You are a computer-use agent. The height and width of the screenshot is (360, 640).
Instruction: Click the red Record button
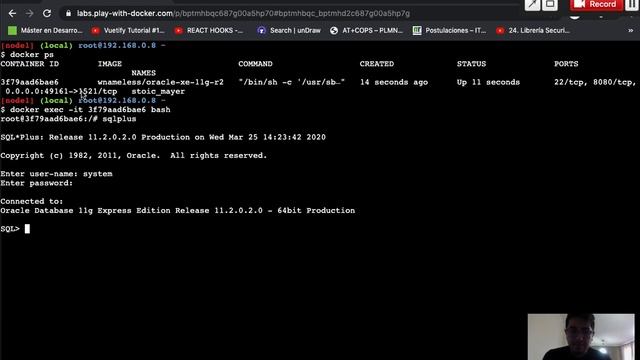(596, 4)
